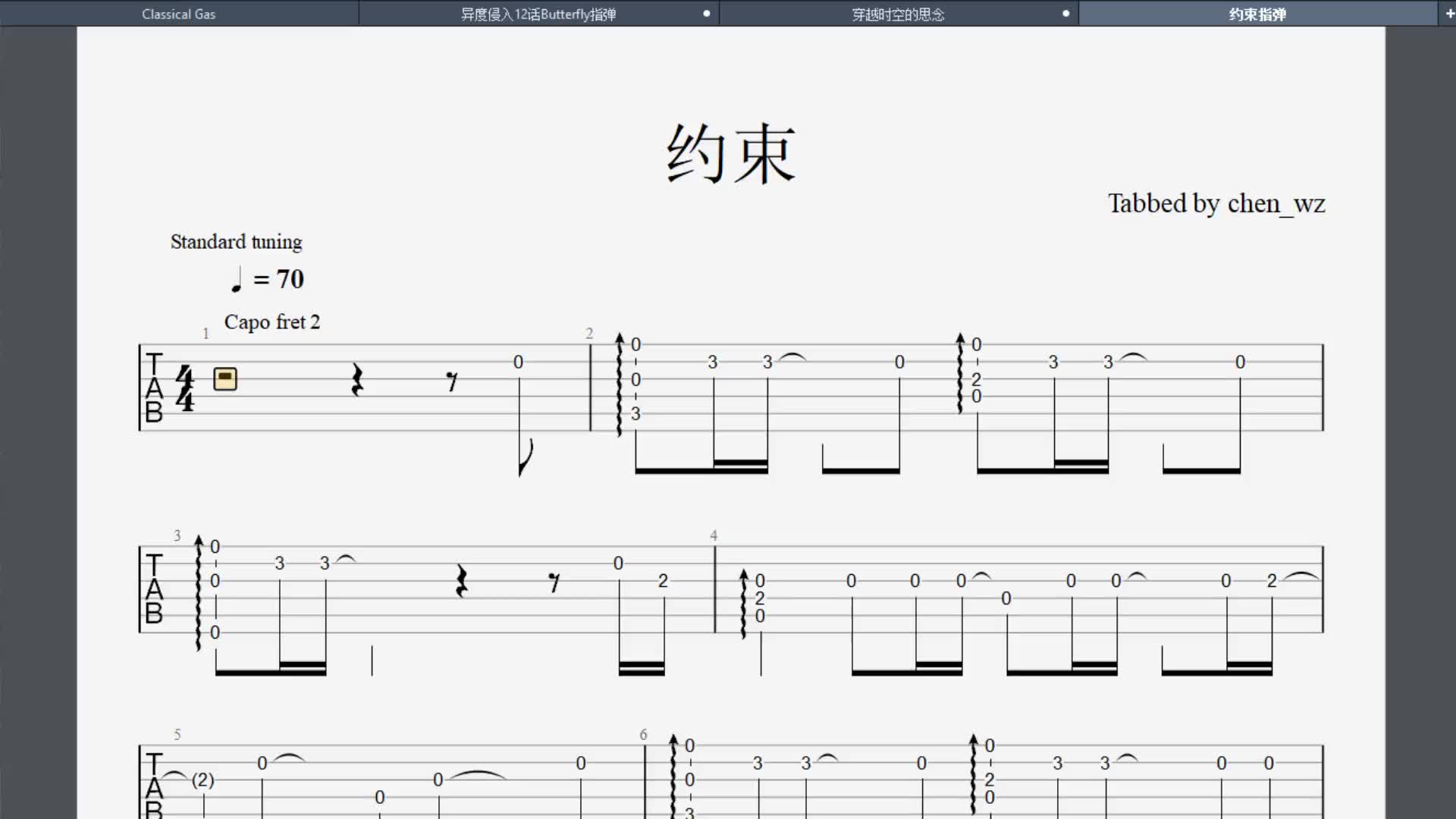This screenshot has height=819, width=1456.
Task: Select the fret 2 note ending bar 3
Action: point(663,581)
